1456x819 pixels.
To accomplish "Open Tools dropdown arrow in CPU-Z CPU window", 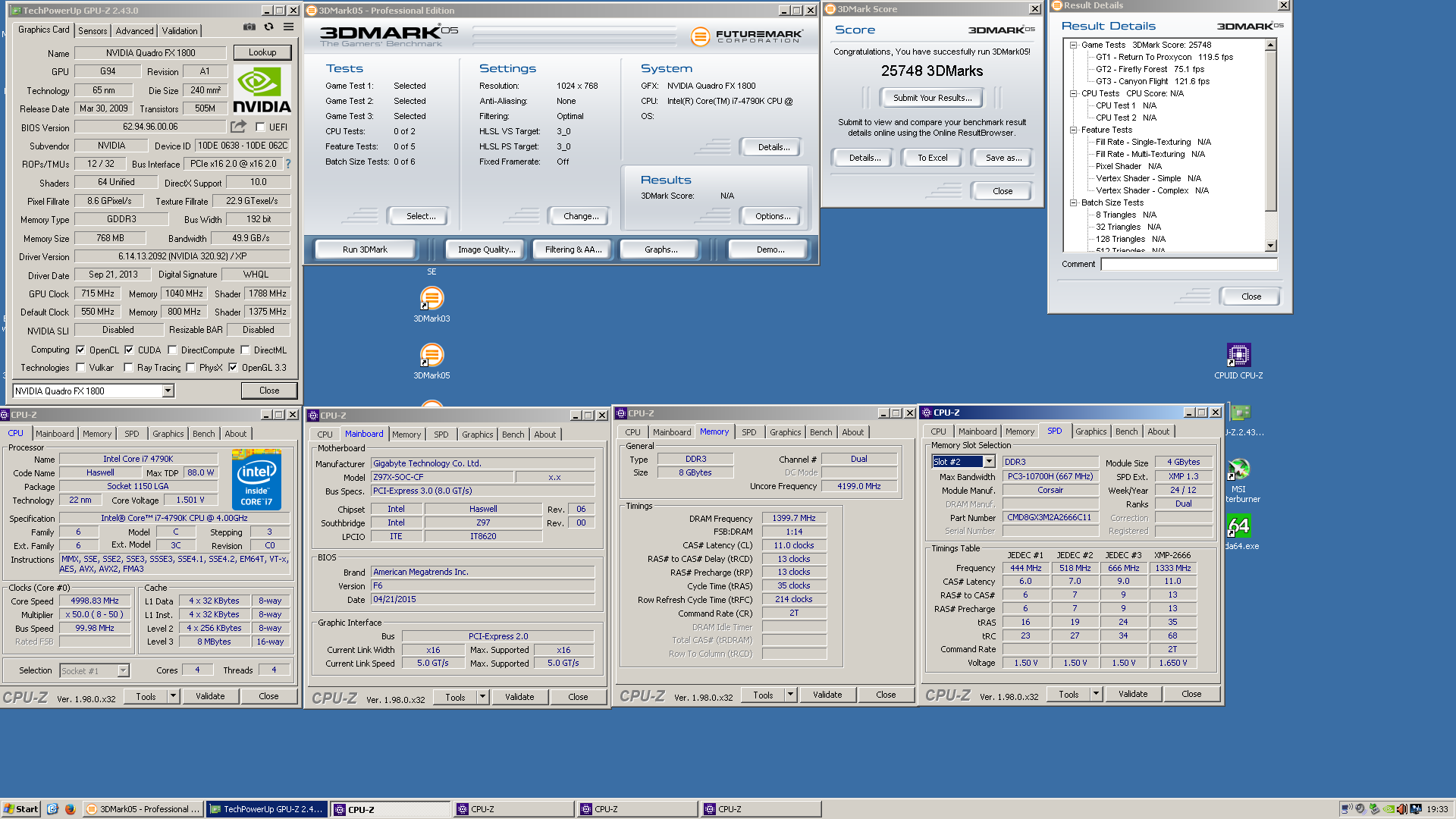I will pyautogui.click(x=173, y=696).
